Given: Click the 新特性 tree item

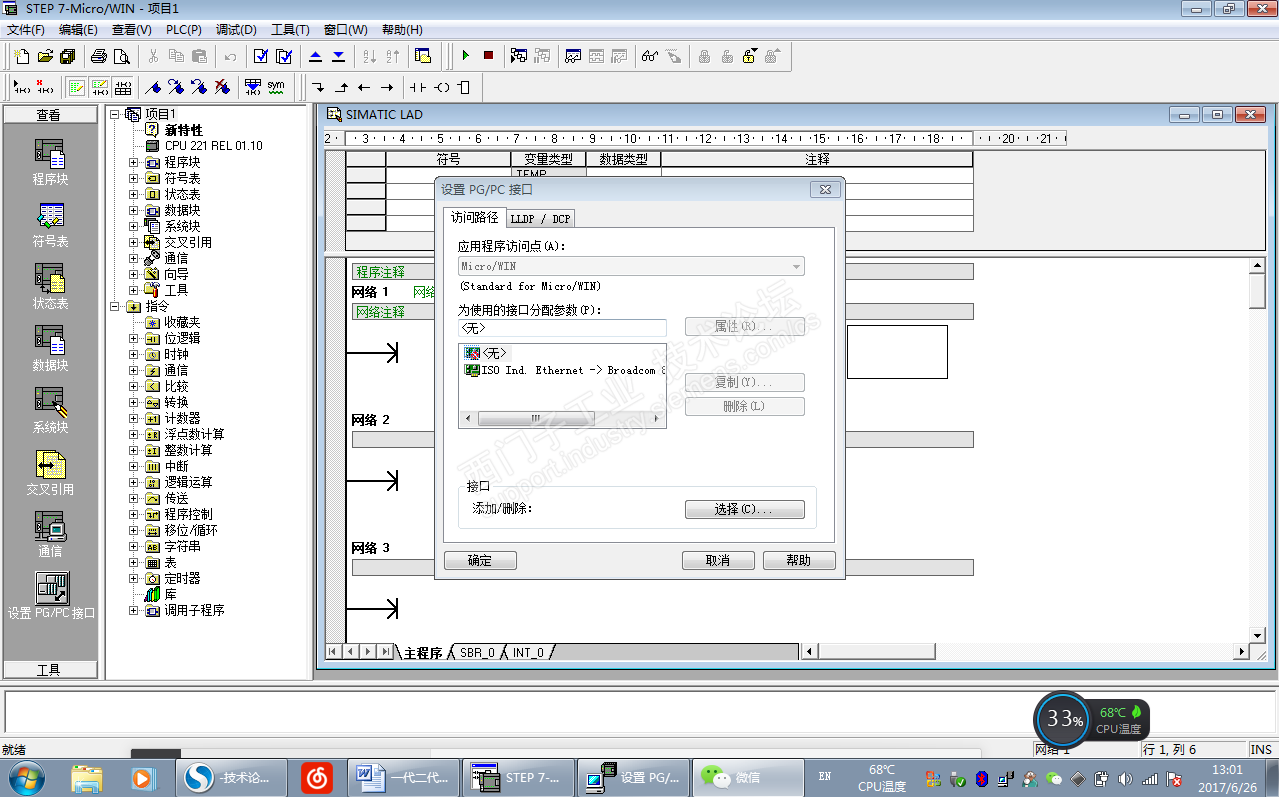Looking at the screenshot, I should 174,130.
